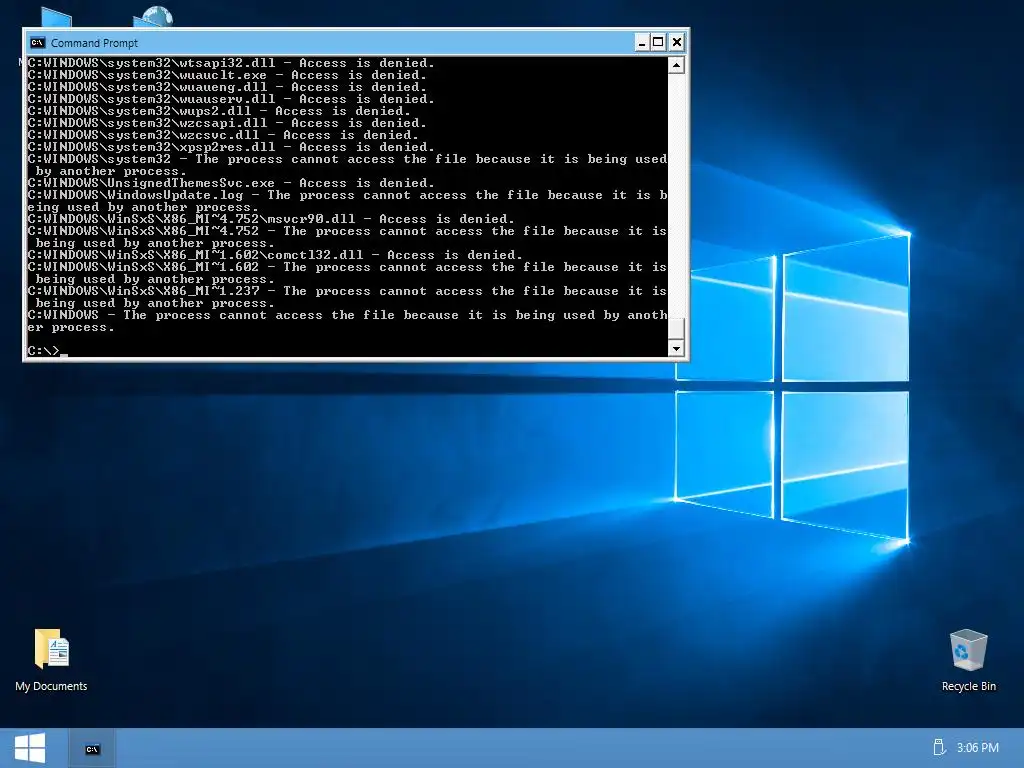Click the Command Prompt title text
This screenshot has width=1024, height=768.
[x=95, y=43]
